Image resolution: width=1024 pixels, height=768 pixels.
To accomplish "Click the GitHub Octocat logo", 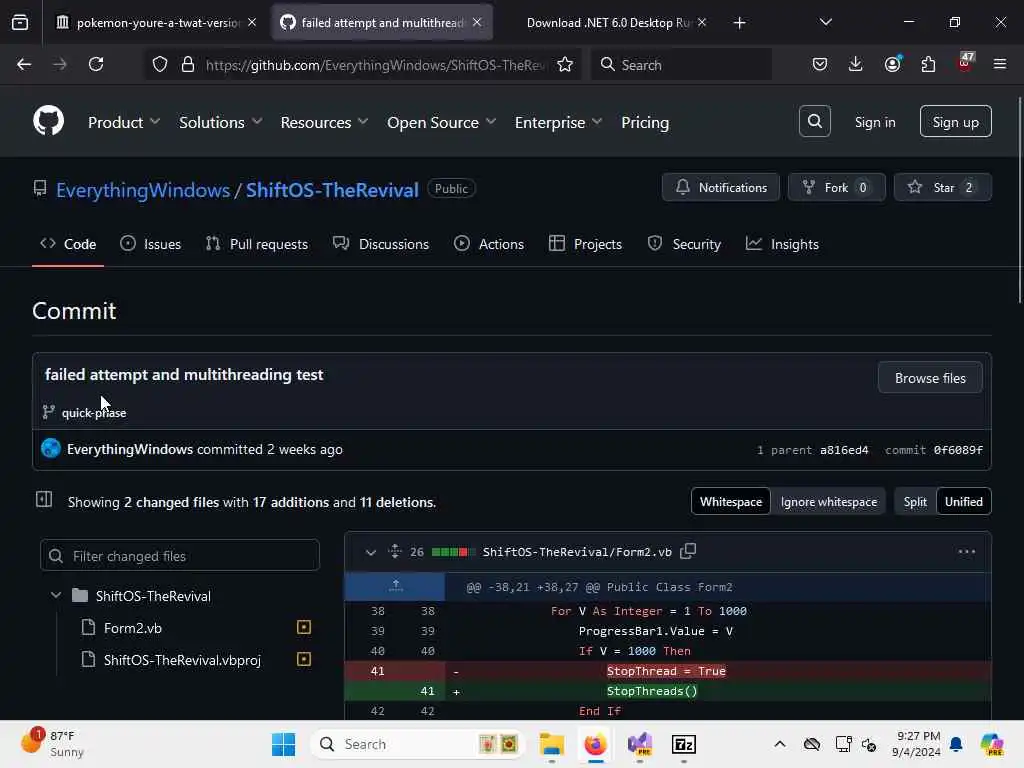I will pyautogui.click(x=48, y=121).
